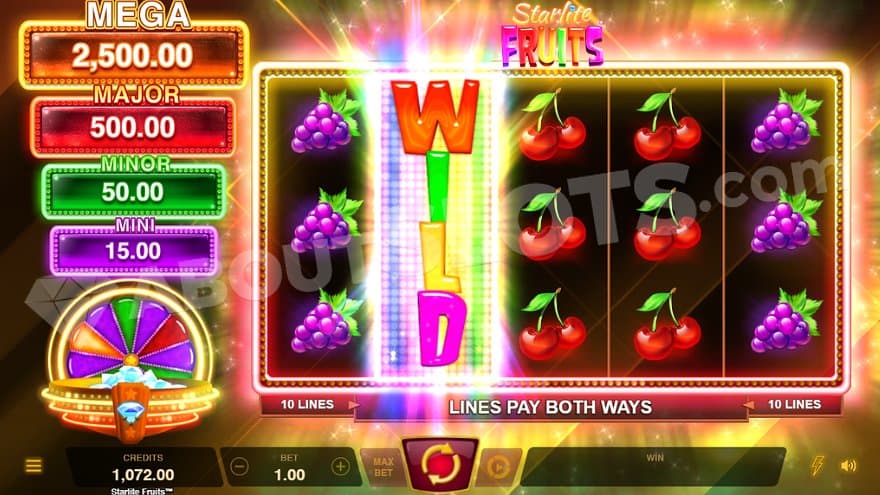The image size is (880, 495).
Task: Toggle quick spin lightning icon
Action: [817, 465]
